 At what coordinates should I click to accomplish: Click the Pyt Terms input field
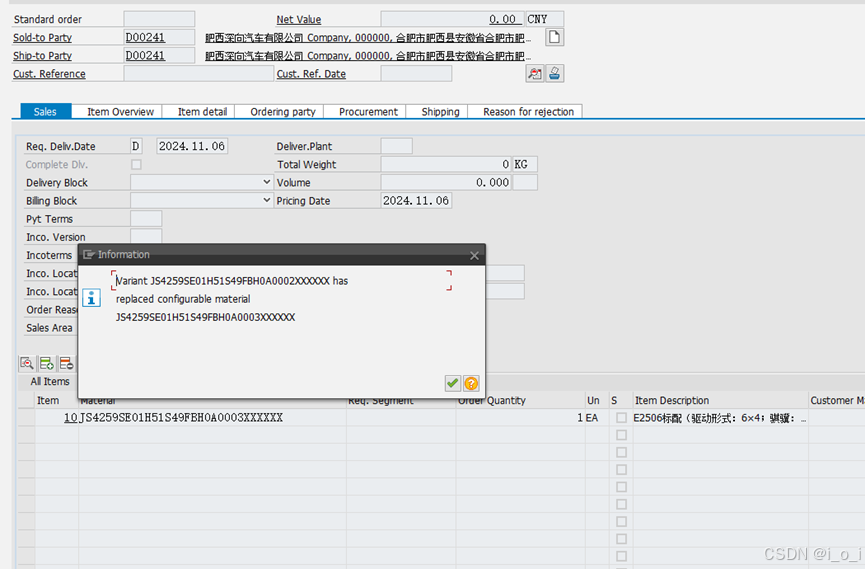coord(146,219)
